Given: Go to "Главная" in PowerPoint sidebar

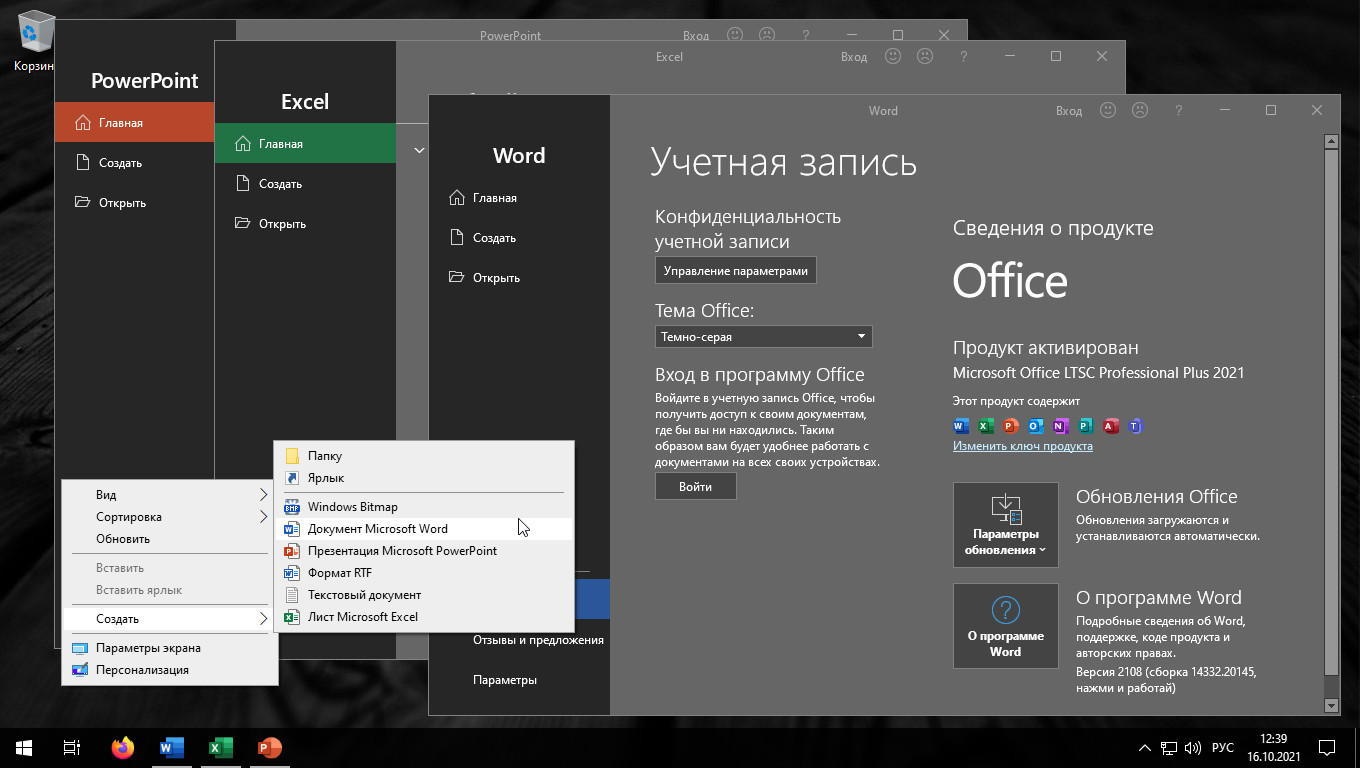Looking at the screenshot, I should (134, 123).
